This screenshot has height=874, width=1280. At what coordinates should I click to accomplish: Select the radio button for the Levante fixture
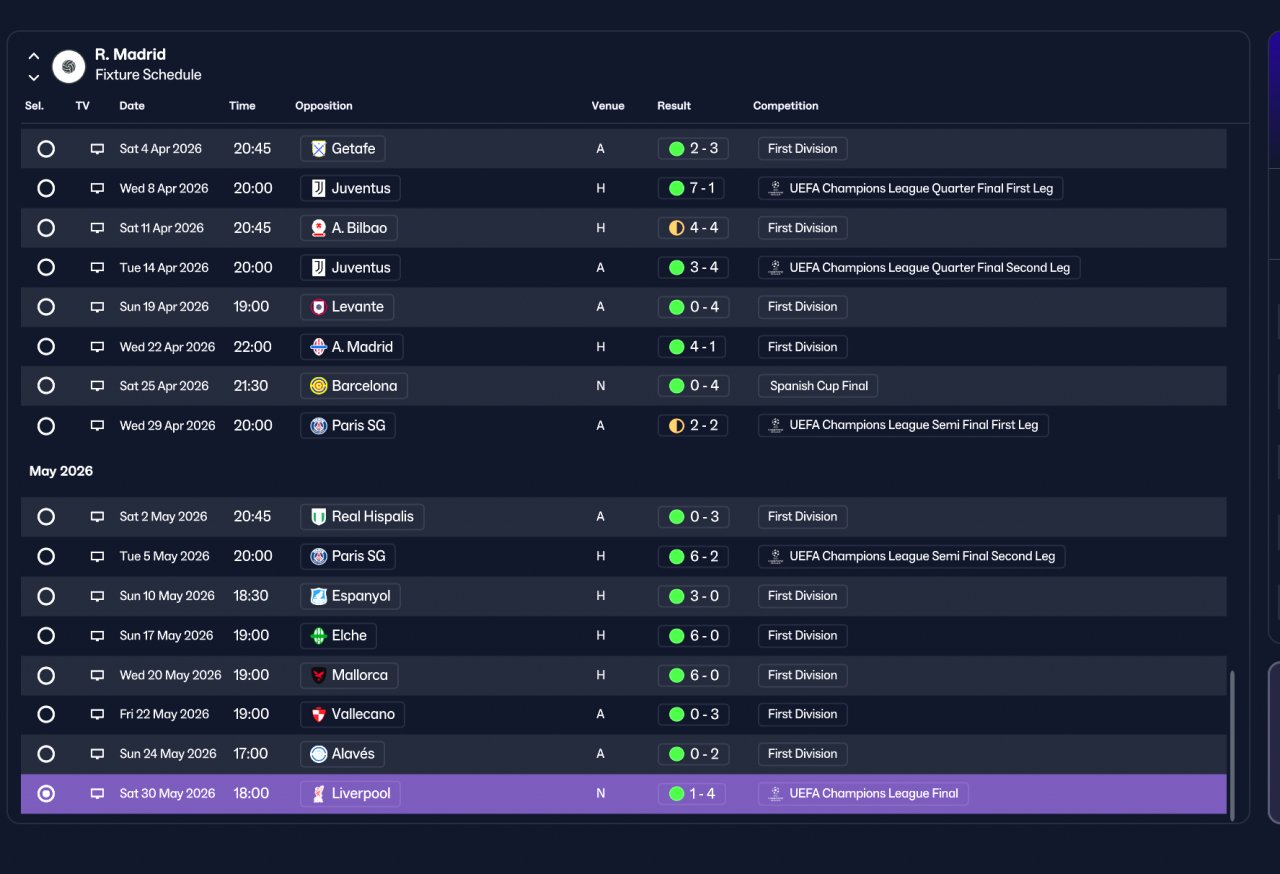(46, 307)
